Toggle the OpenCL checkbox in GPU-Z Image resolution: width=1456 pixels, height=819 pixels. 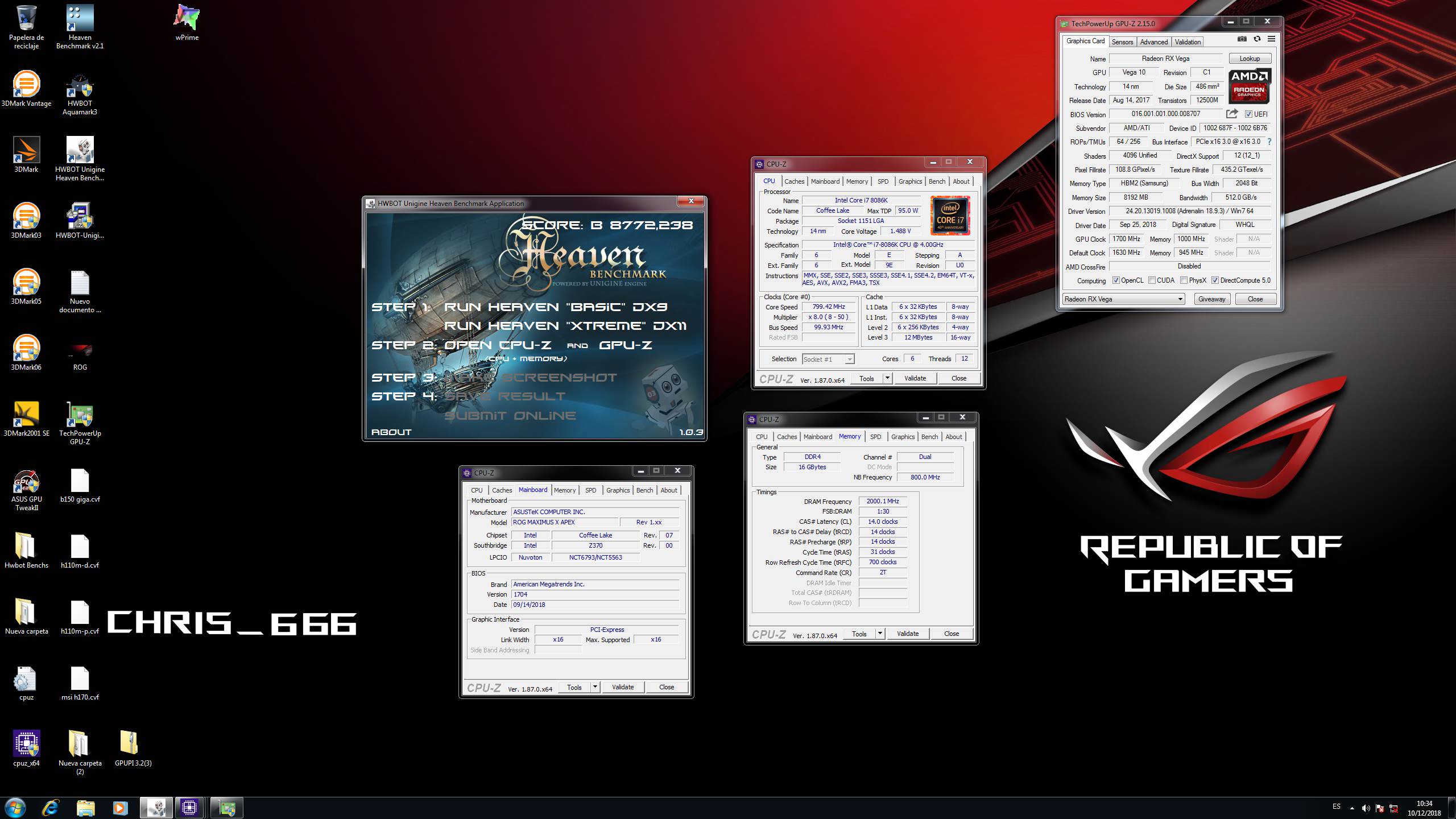(x=1116, y=280)
